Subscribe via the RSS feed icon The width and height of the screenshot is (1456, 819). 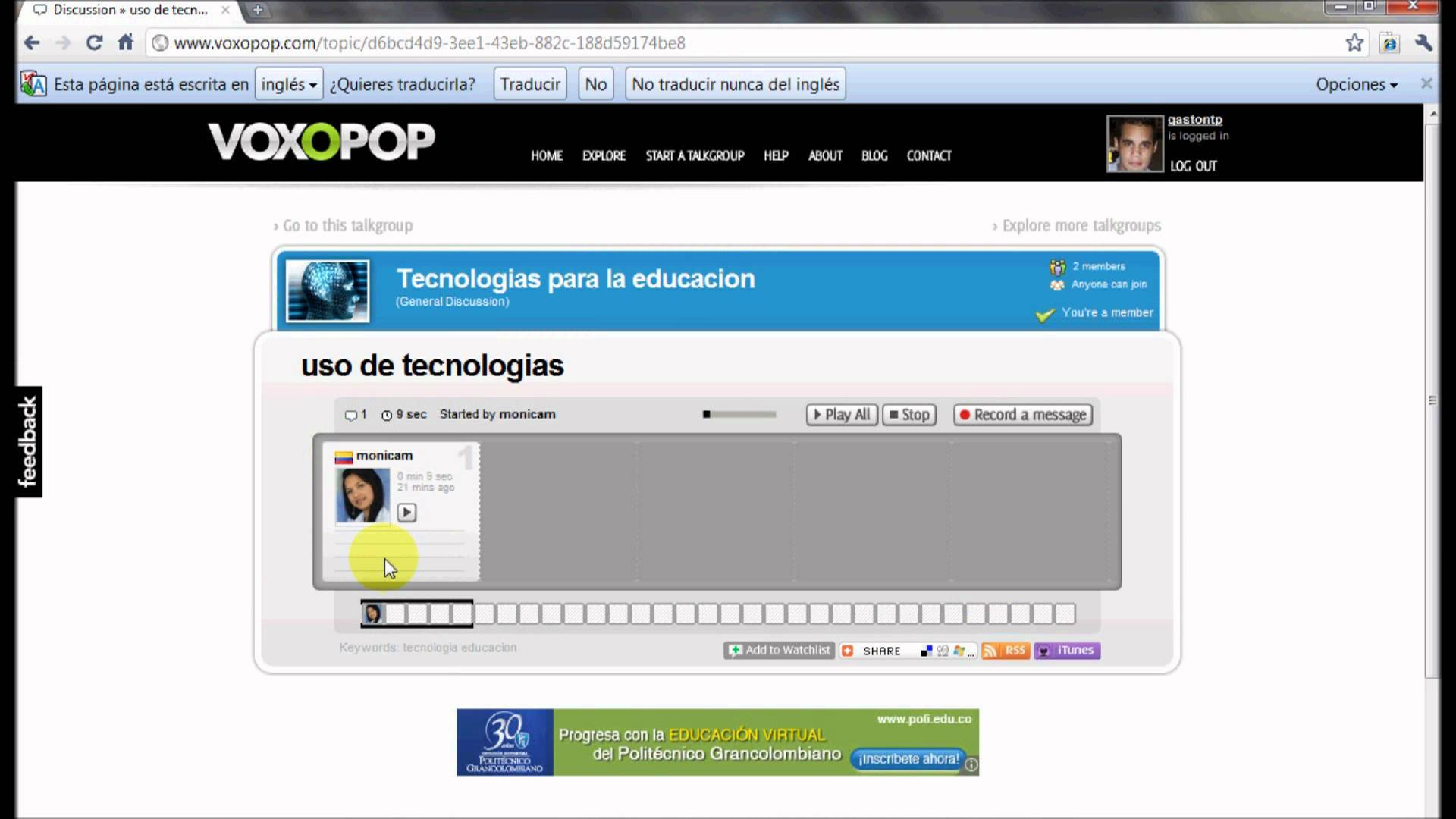point(1006,651)
